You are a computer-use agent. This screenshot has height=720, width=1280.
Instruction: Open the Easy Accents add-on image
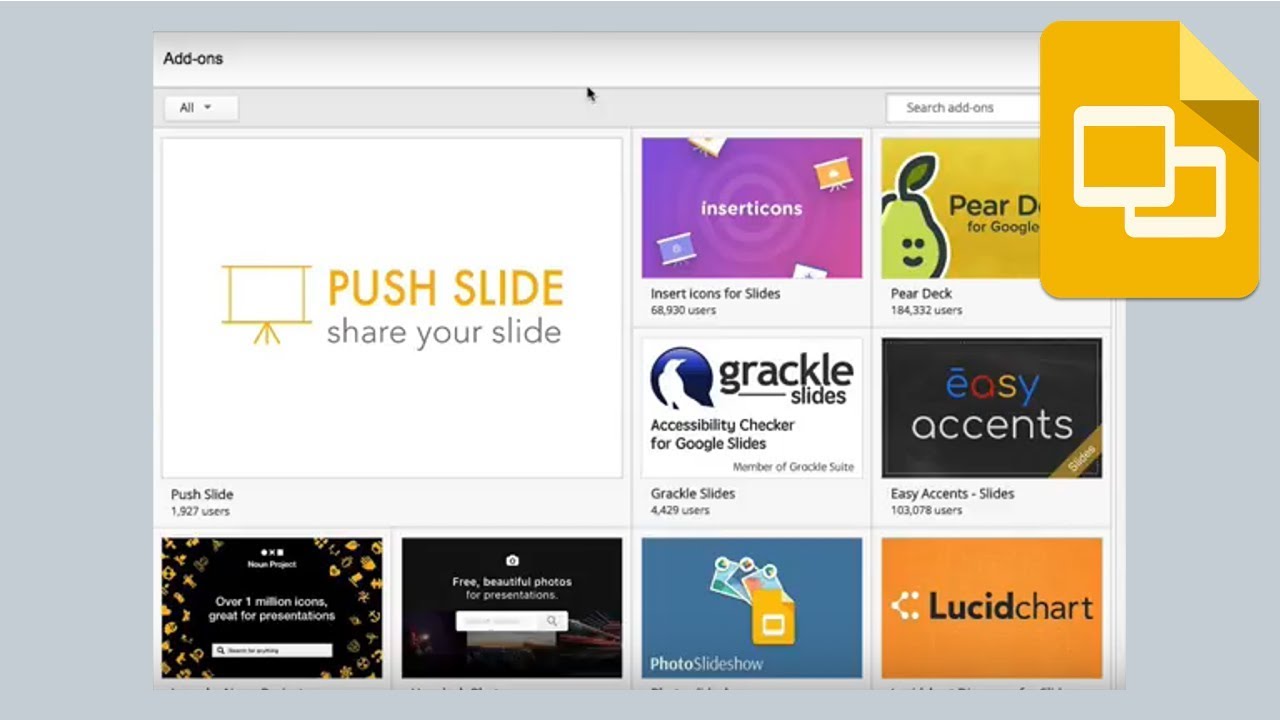992,408
